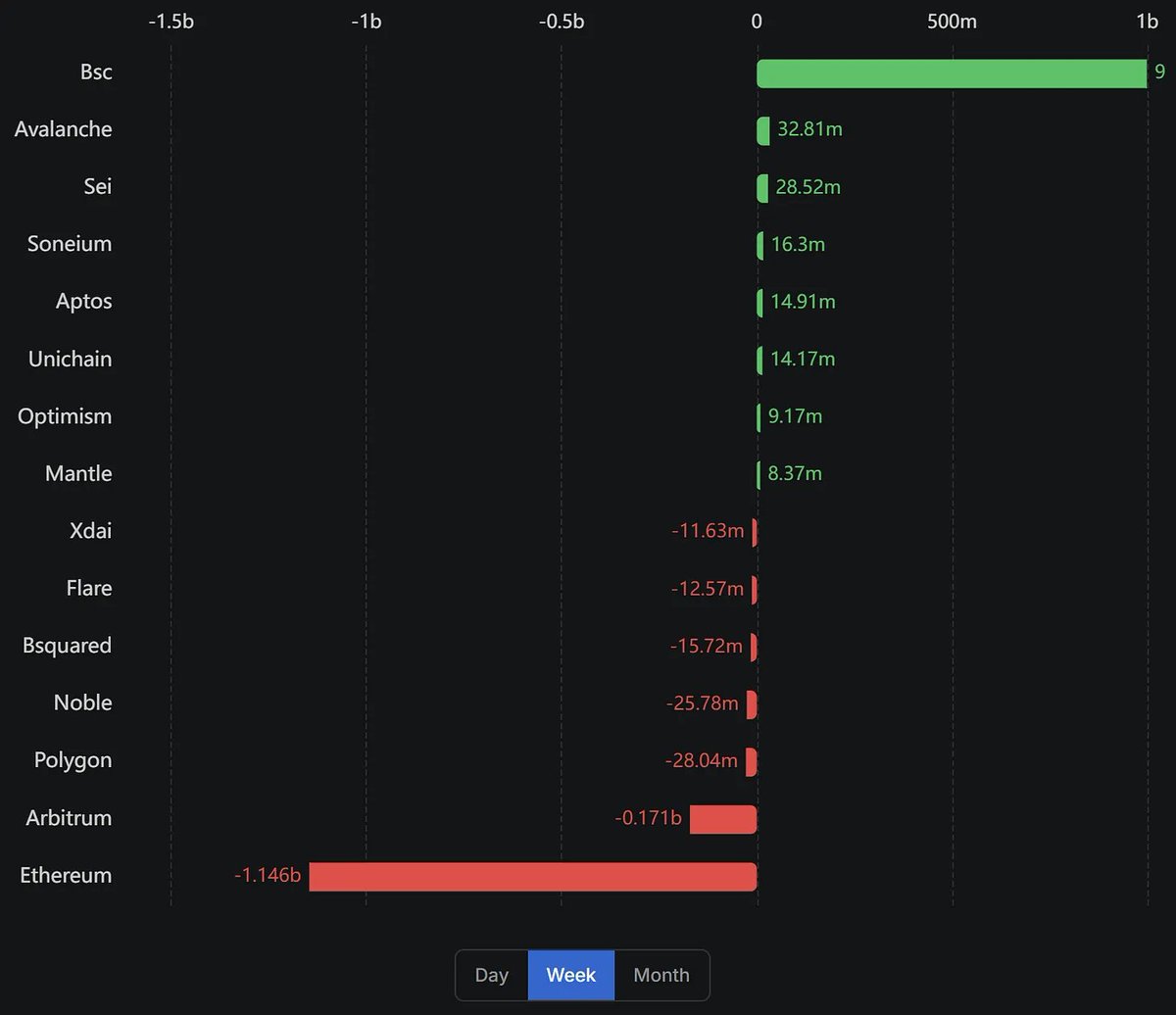Image resolution: width=1176 pixels, height=1015 pixels.
Task: Click the -0.5b axis tick label
Action: 561,21
